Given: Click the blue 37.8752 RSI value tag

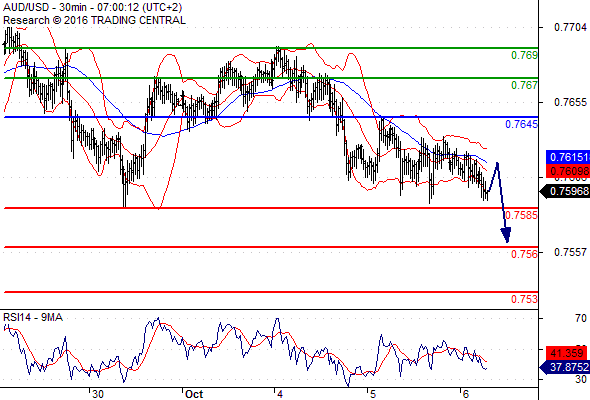Looking at the screenshot, I should pyautogui.click(x=564, y=367).
